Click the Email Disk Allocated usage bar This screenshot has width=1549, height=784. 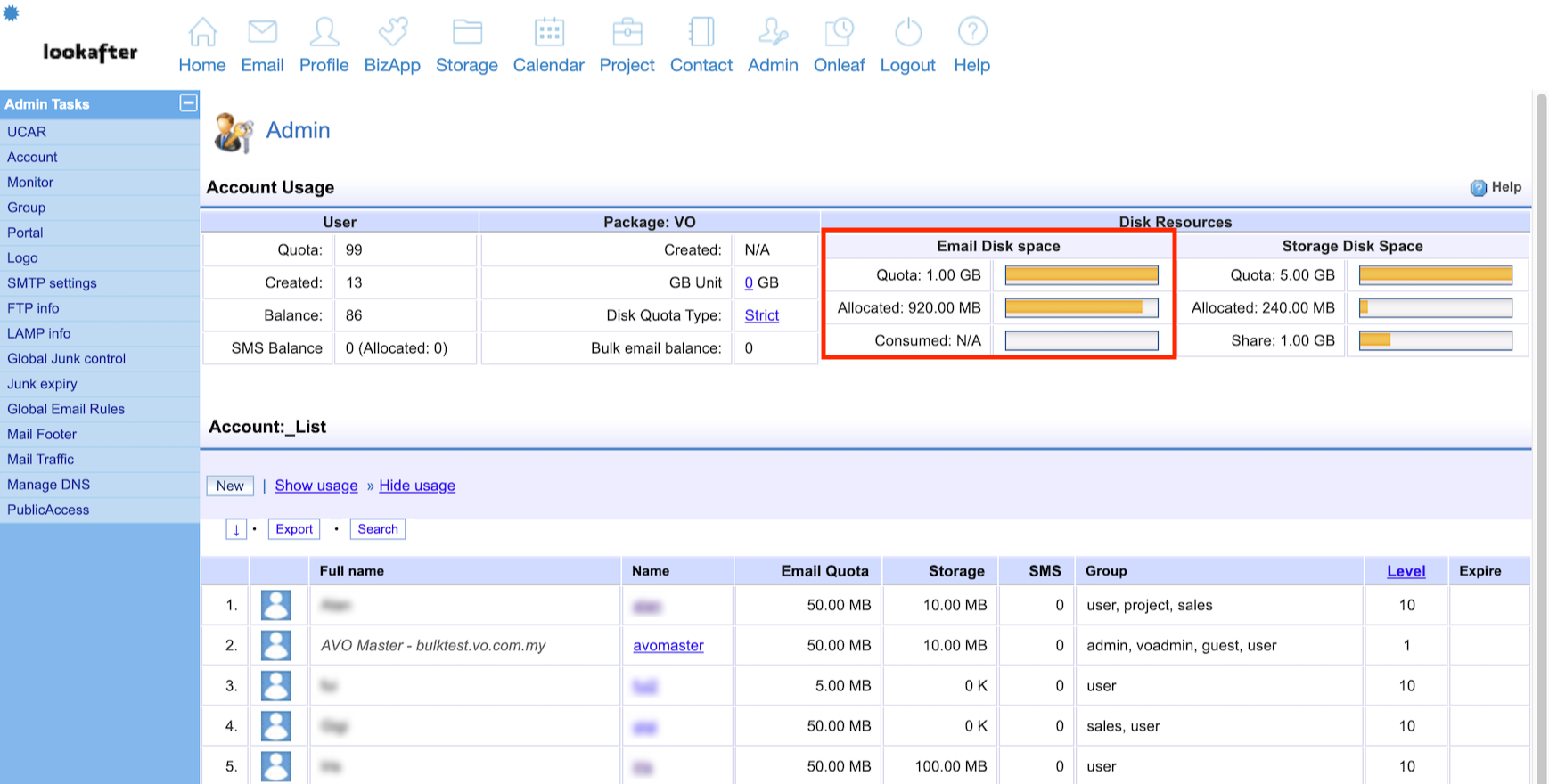point(1081,308)
